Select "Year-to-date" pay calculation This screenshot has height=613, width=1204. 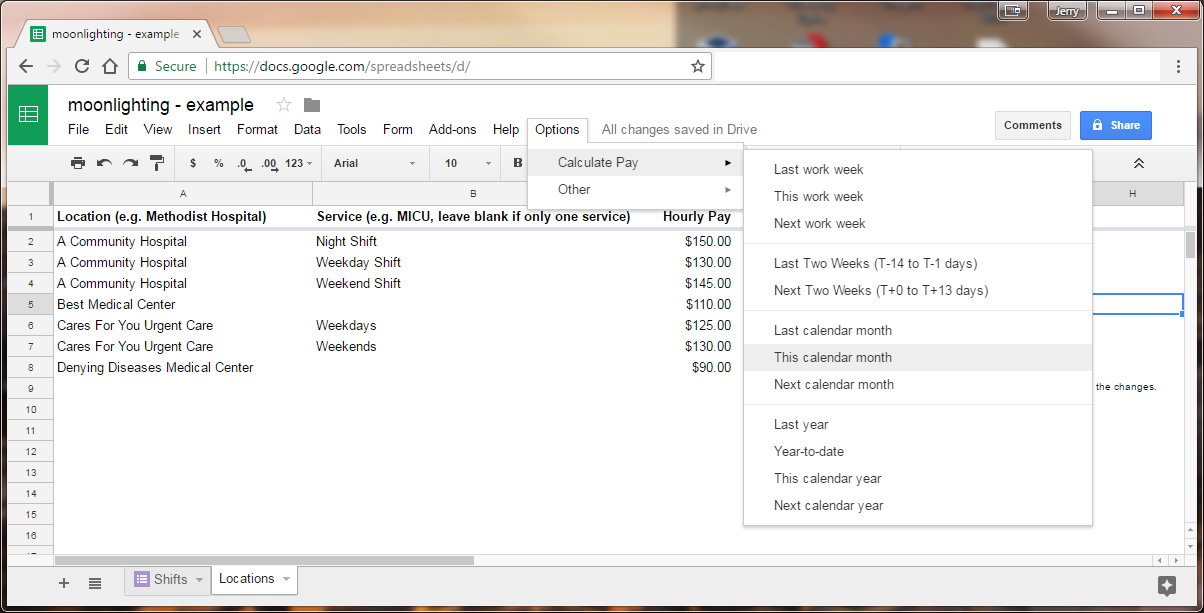(x=808, y=451)
